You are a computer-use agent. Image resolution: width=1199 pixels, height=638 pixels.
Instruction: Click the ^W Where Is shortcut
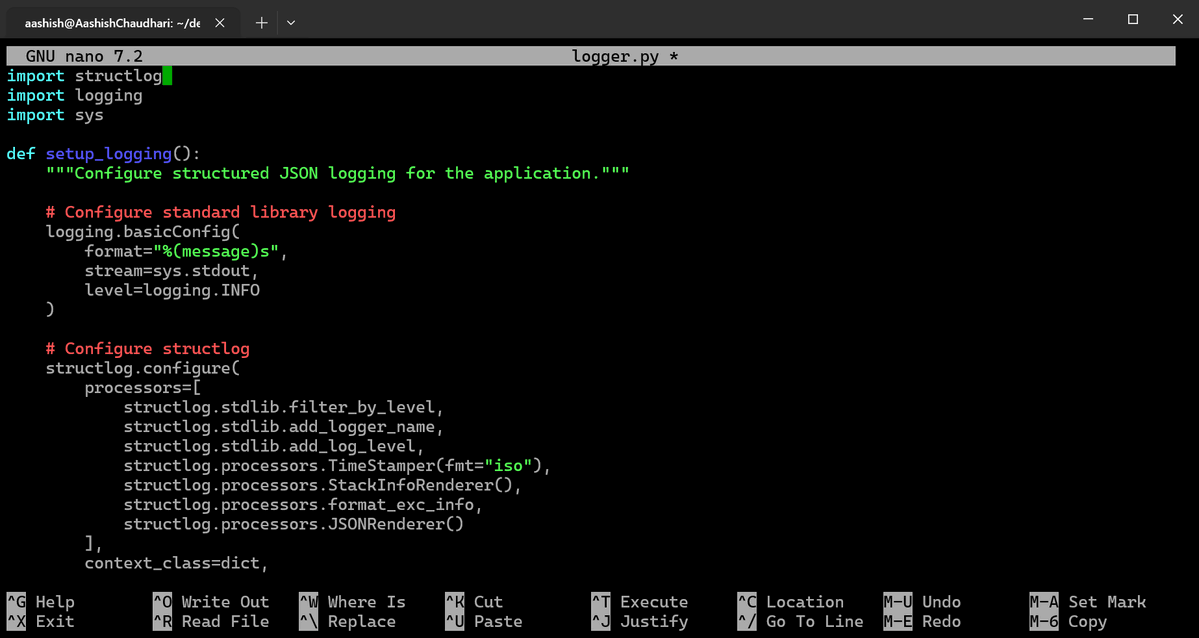tap(353, 602)
